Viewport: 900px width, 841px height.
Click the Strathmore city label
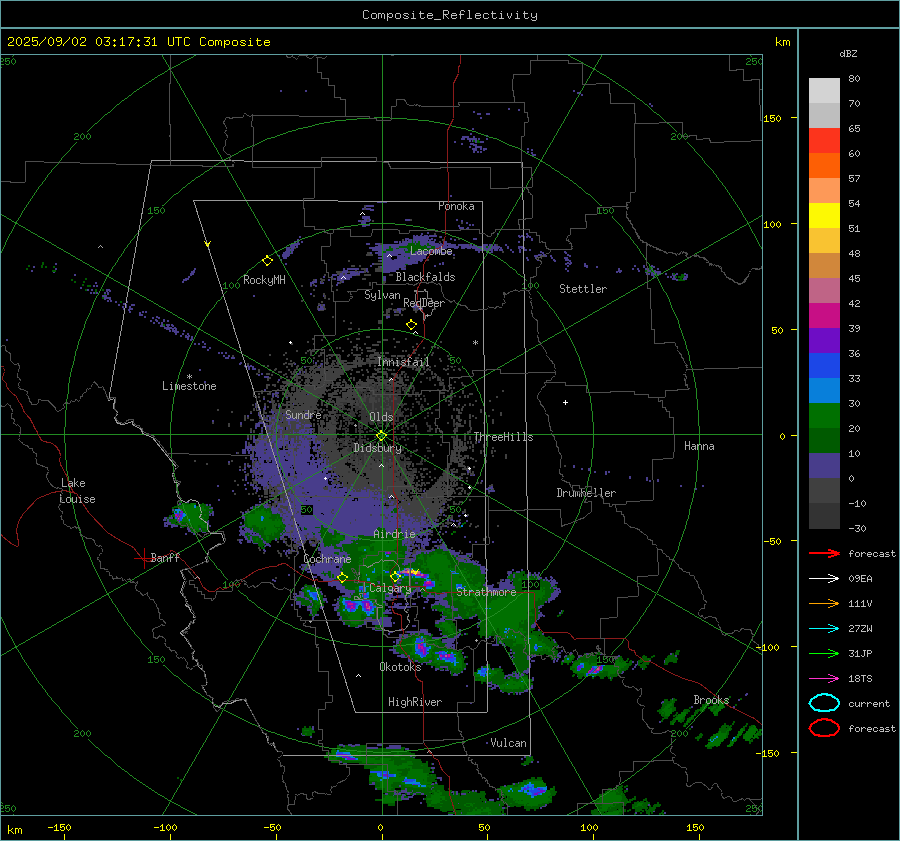[x=486, y=592]
